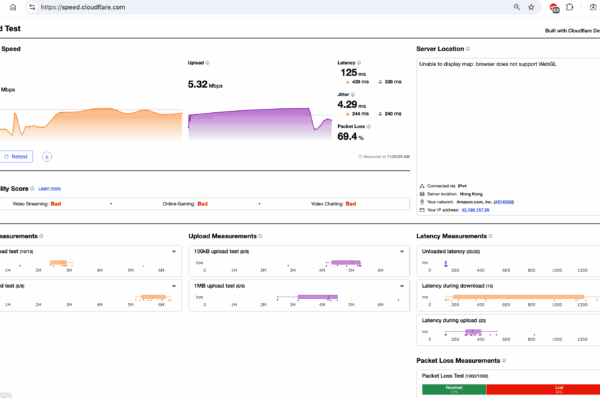Select the Unloaded latency label
The width and height of the screenshot is (600, 398).
pos(443,251)
